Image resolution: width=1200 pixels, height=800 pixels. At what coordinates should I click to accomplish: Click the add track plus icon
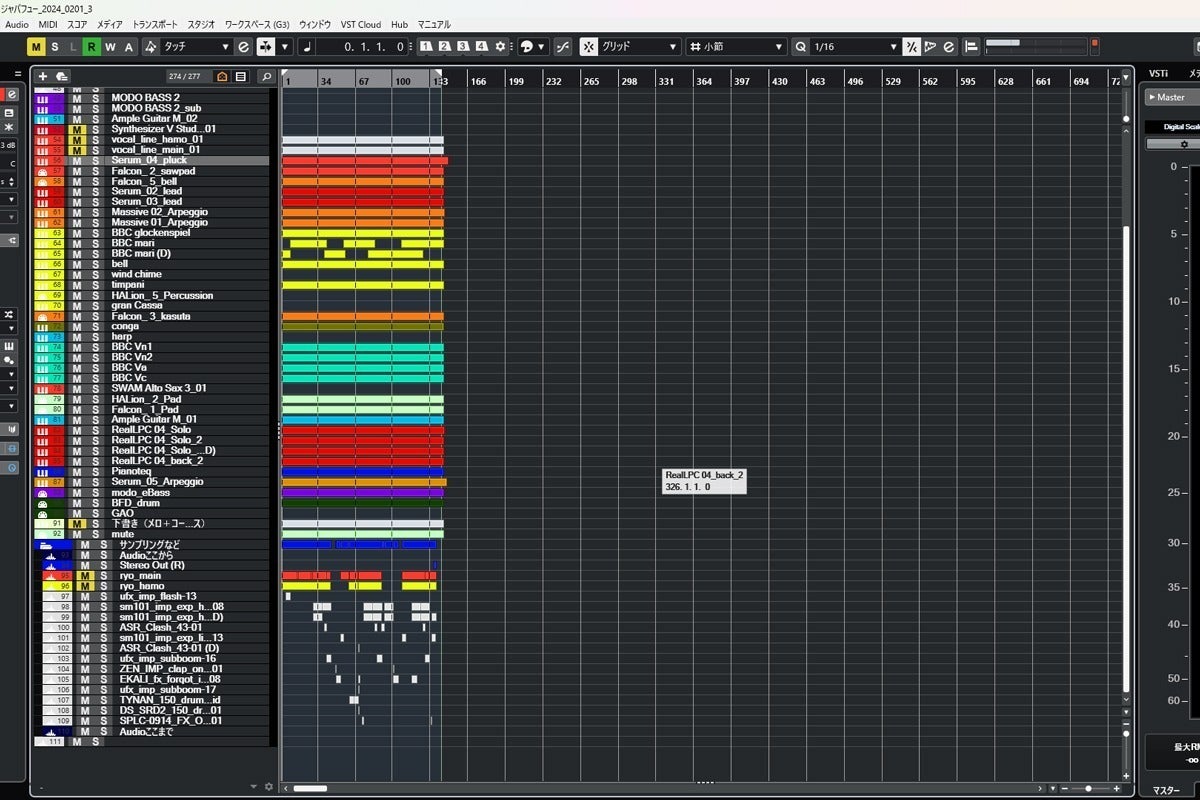[x=42, y=76]
